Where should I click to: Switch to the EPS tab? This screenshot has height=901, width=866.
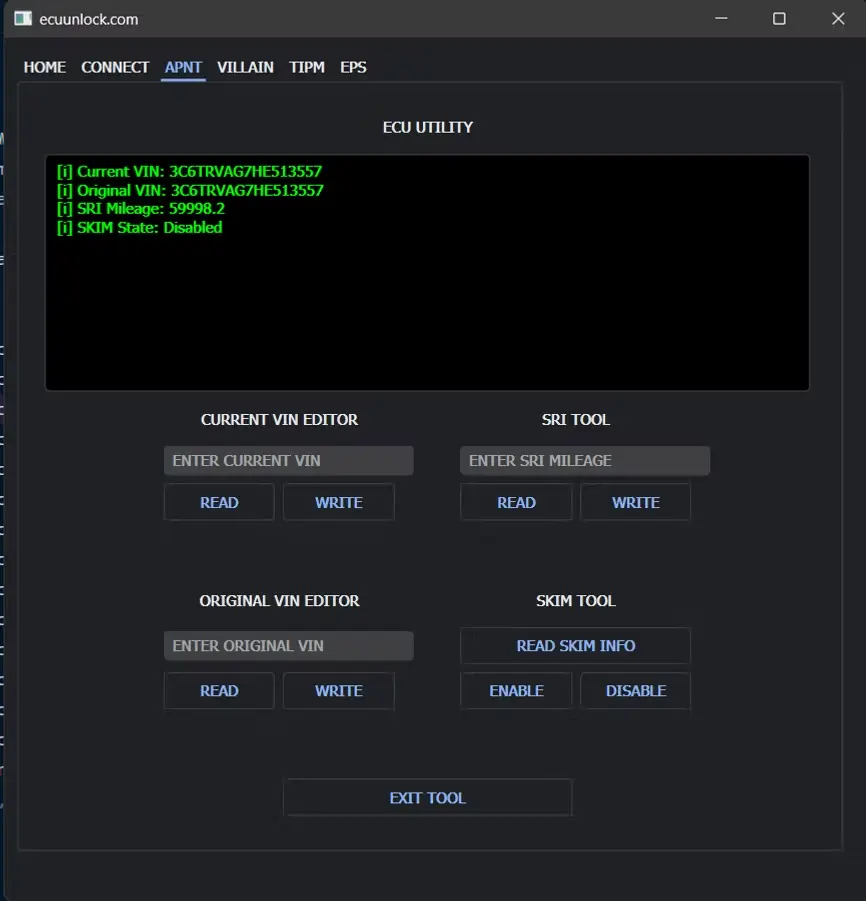353,67
